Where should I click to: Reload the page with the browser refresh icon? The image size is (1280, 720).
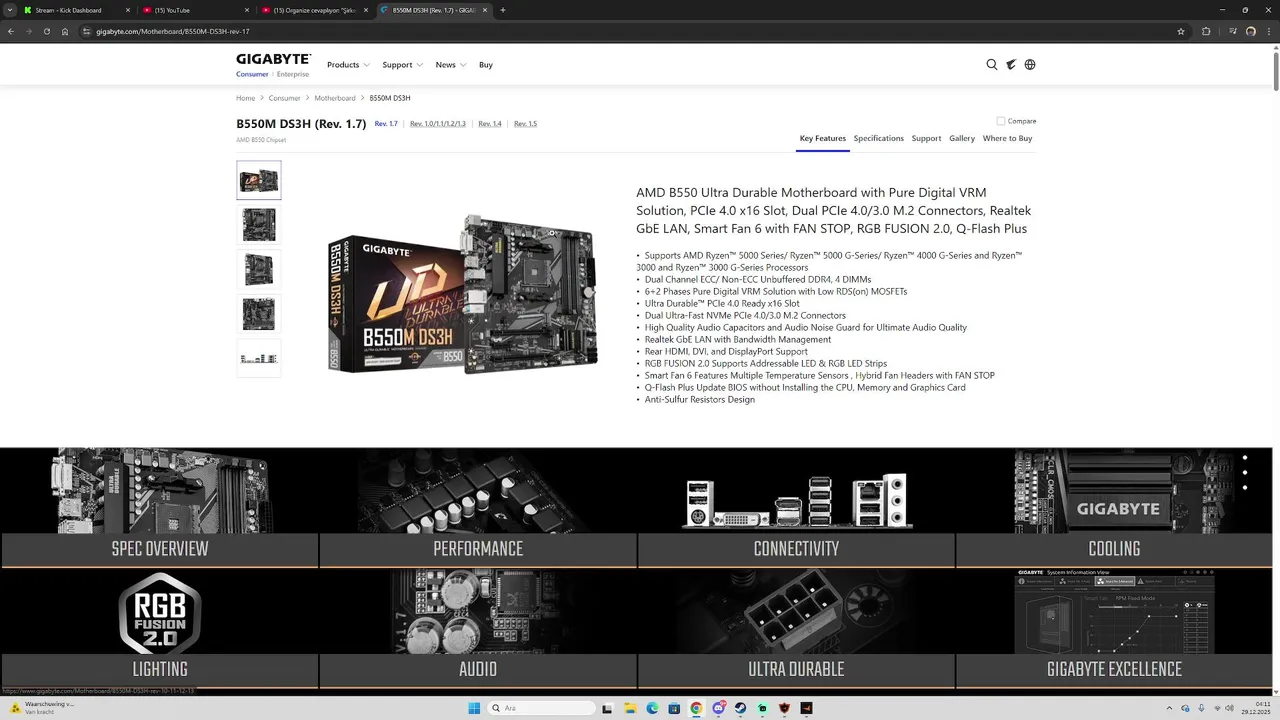(x=46, y=31)
